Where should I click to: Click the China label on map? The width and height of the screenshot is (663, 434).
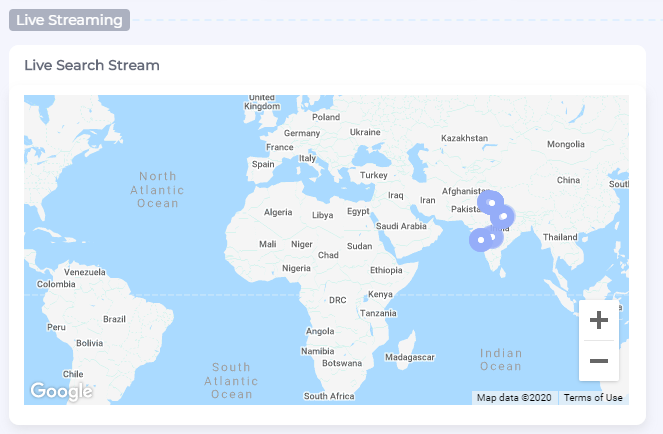pos(568,180)
